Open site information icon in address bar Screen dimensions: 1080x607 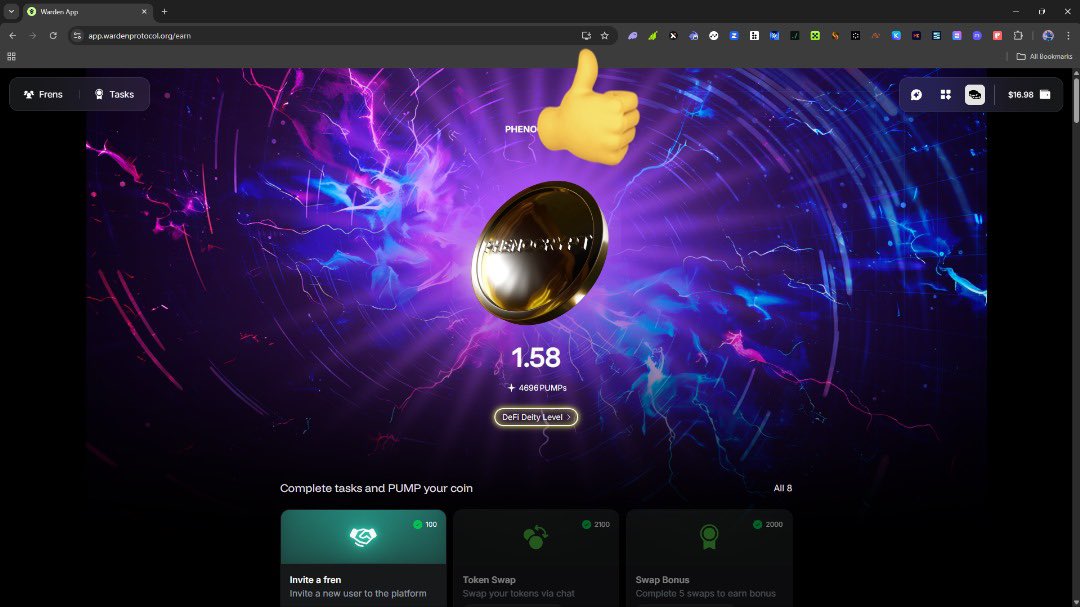tap(77, 36)
